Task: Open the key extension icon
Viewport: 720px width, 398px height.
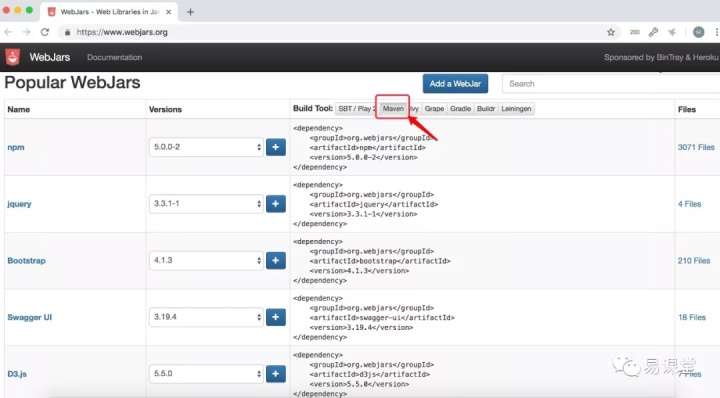Action: (x=653, y=32)
